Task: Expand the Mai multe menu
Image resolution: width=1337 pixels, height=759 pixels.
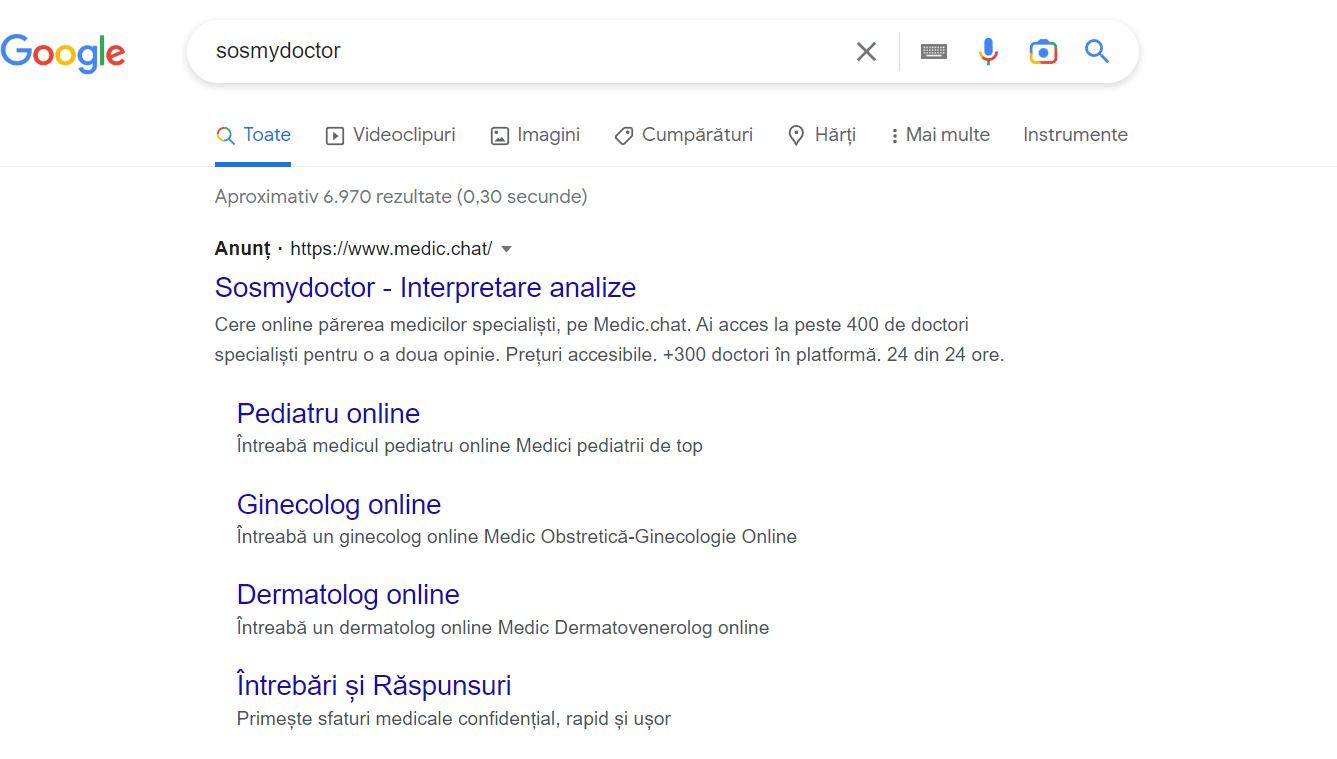Action: coord(940,135)
